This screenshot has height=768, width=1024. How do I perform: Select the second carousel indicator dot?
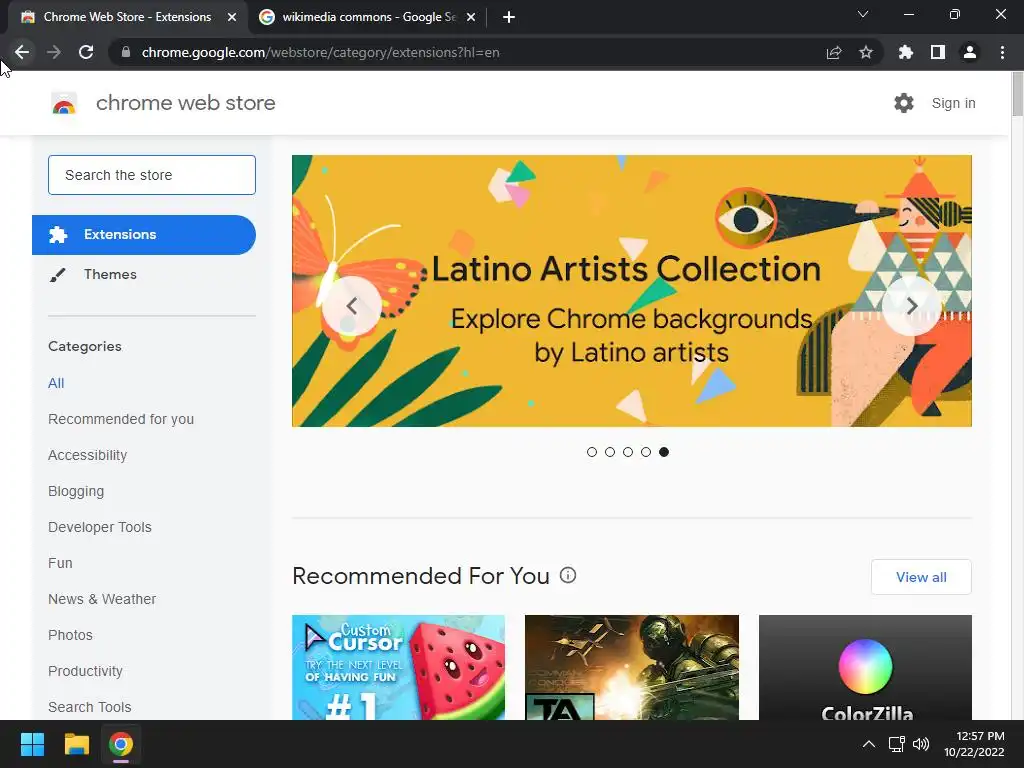click(x=610, y=452)
